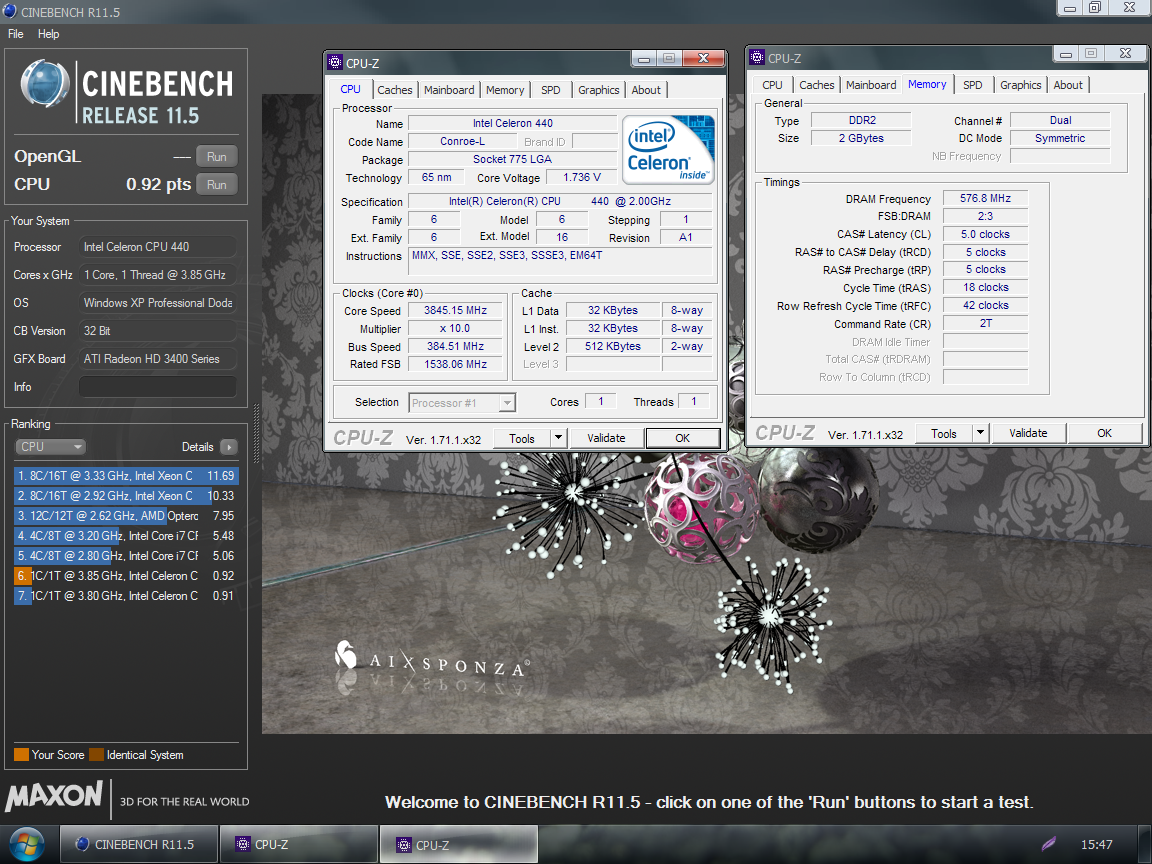
Task: Open the File menu
Action: (15, 34)
